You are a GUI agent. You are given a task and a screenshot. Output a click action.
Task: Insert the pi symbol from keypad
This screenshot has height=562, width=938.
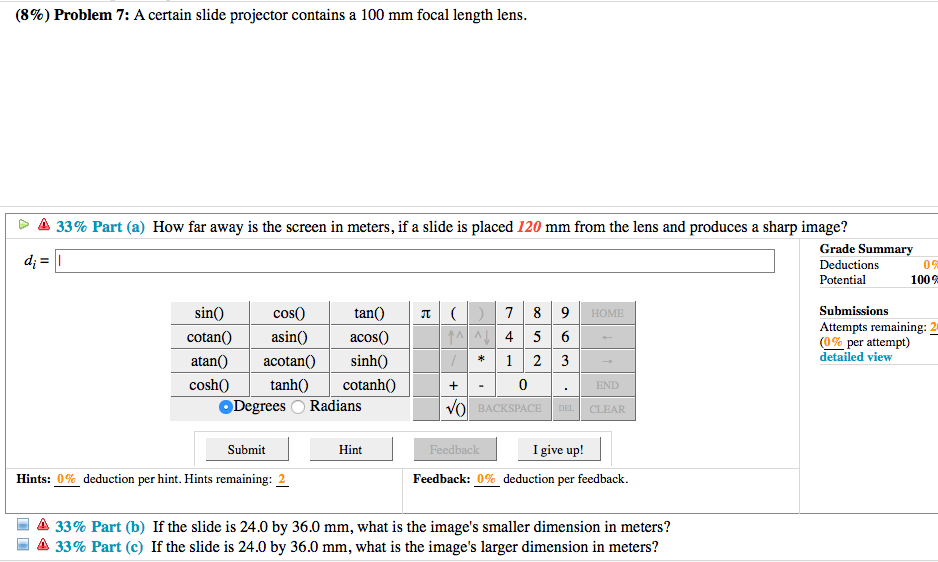[x=426, y=313]
